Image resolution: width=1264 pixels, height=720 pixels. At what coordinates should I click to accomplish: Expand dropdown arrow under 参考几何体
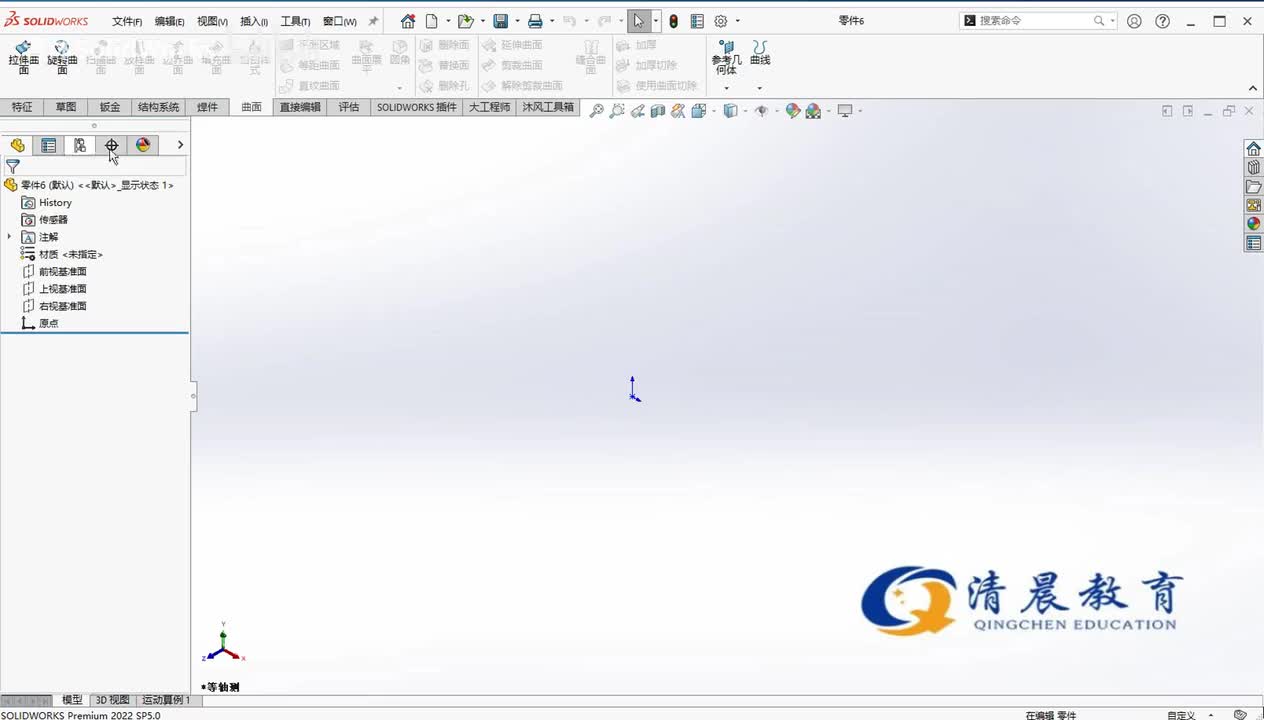coord(727,88)
